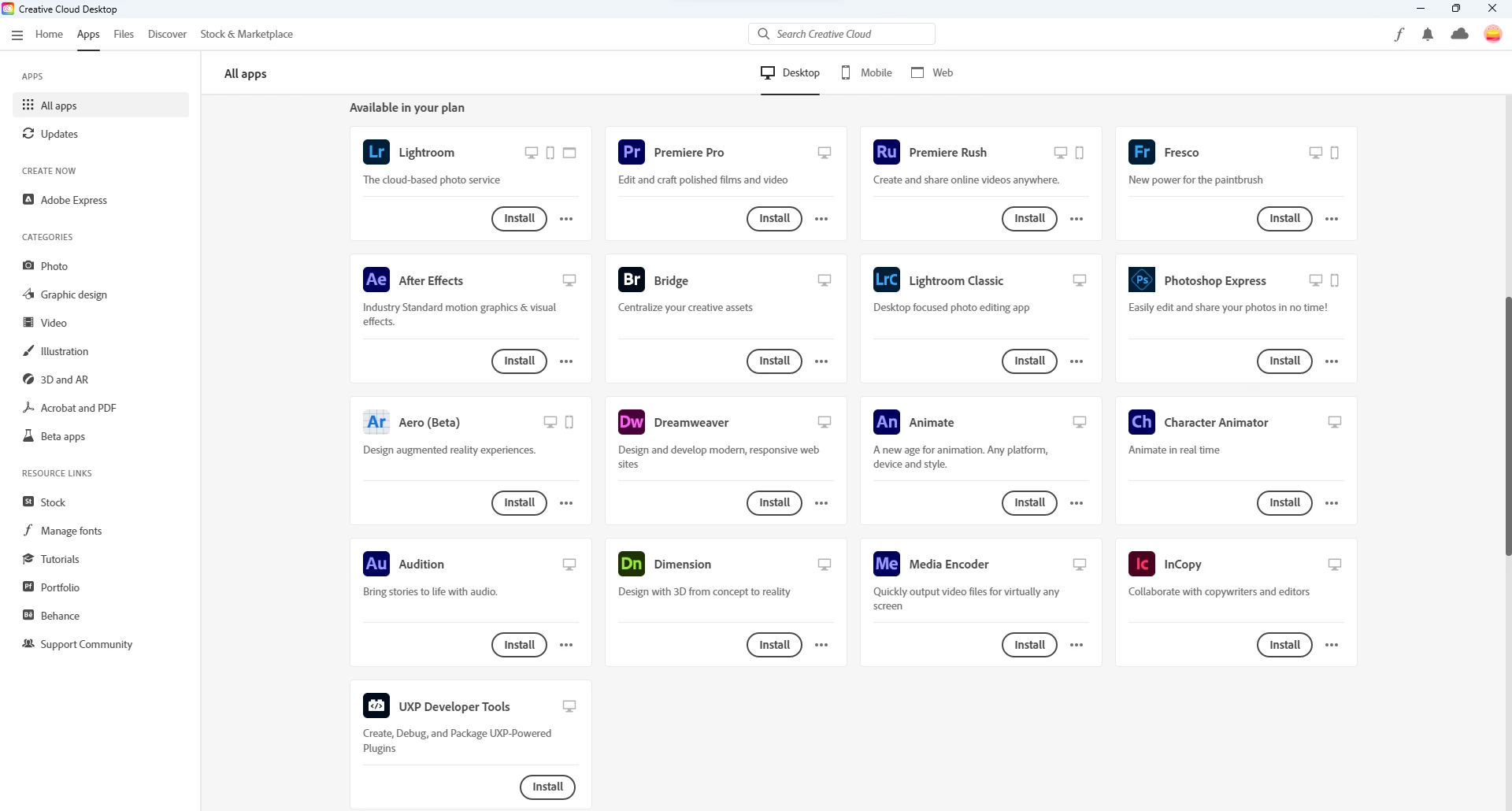Open more options for Premiere Pro
1512x811 pixels.
coord(821,219)
